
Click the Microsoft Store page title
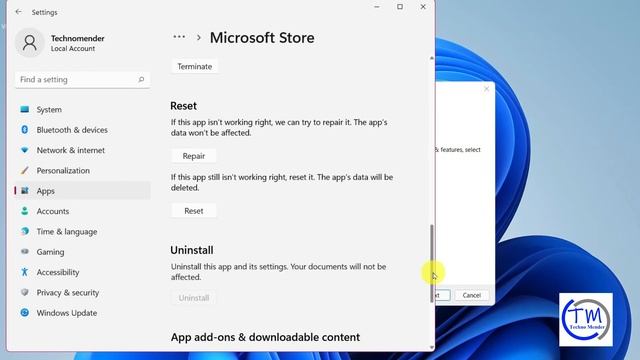point(262,38)
